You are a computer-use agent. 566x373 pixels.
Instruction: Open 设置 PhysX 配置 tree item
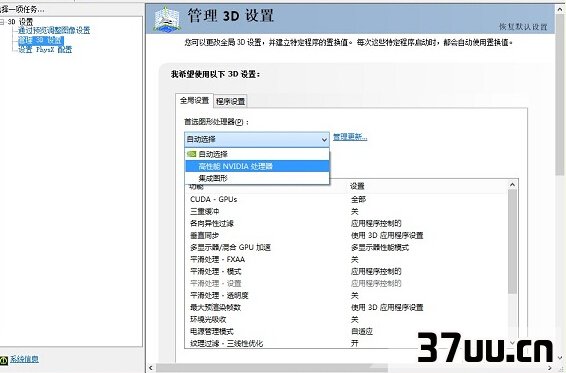[45, 49]
